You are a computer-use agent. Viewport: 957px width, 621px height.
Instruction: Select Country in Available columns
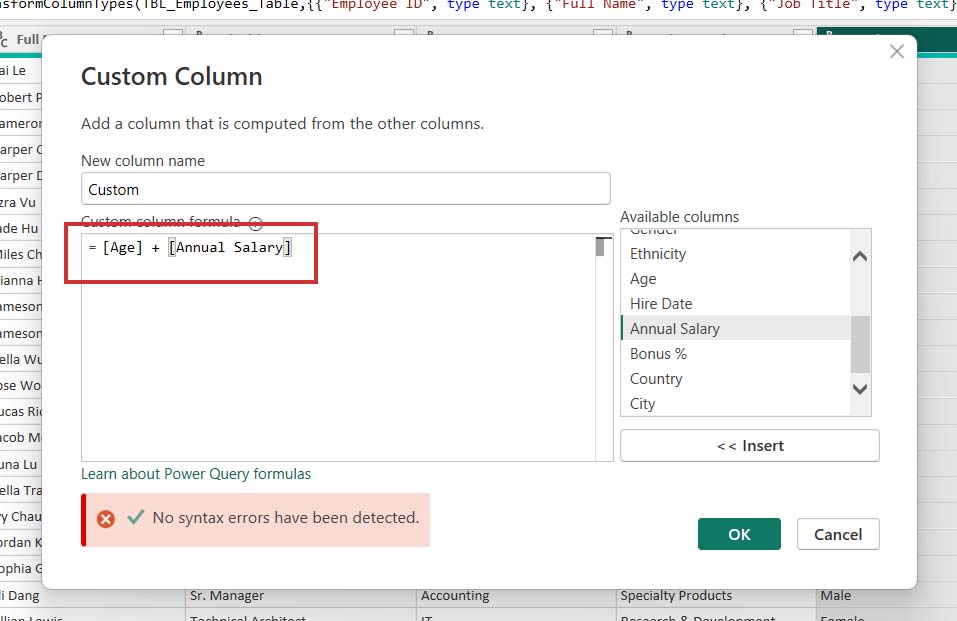(x=735, y=379)
